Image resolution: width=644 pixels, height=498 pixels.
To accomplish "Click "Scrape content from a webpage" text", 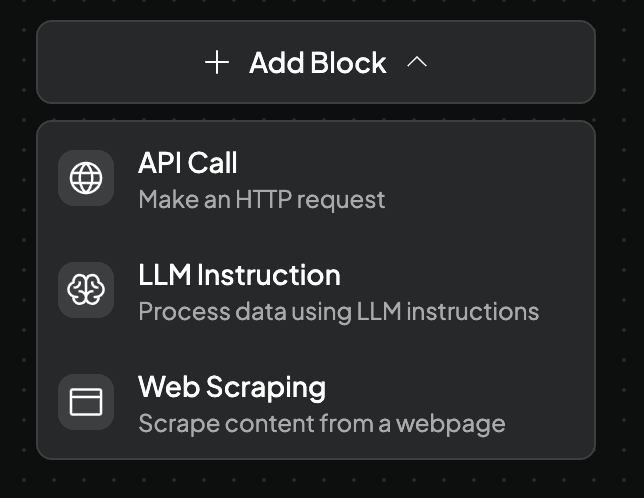I will [321, 423].
